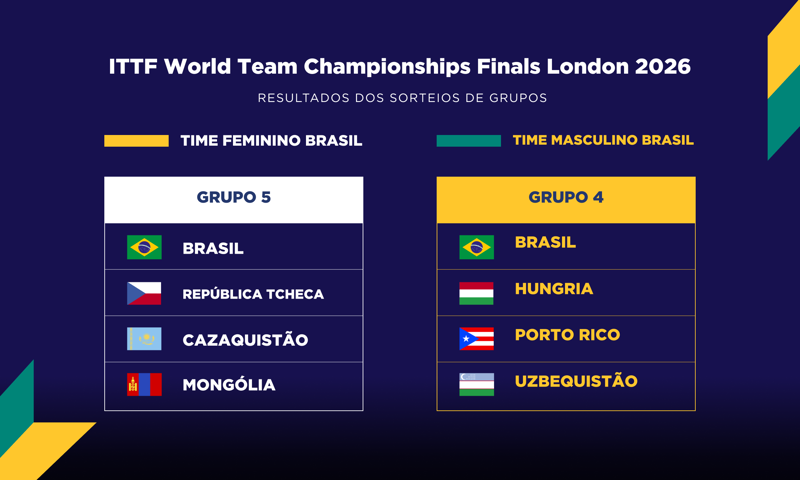Select the República Tcheca team name
Viewport: 800px width, 480px height.
(x=253, y=294)
